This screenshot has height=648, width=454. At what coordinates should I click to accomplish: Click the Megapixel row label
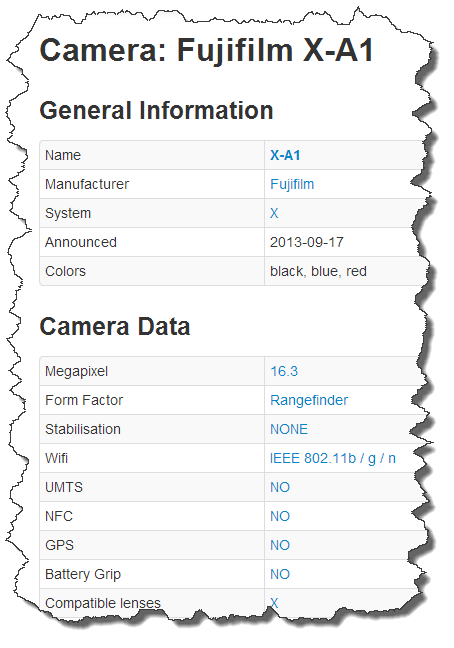click(76, 371)
